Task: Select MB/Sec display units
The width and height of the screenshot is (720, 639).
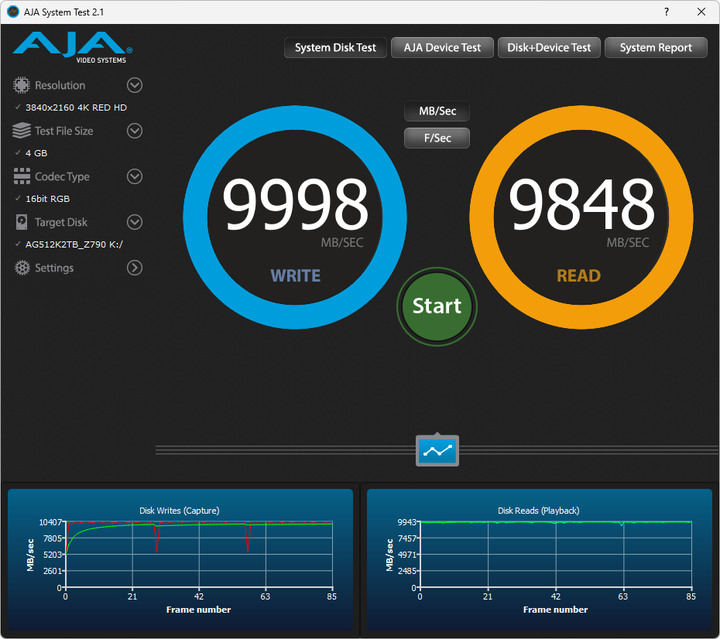Action: pyautogui.click(x=437, y=111)
